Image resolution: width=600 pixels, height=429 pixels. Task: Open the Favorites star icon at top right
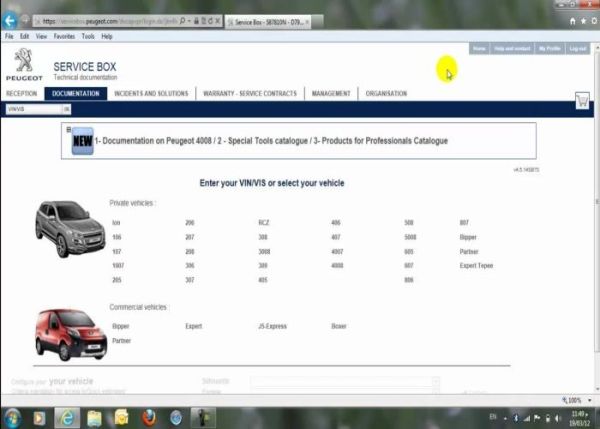tap(584, 21)
